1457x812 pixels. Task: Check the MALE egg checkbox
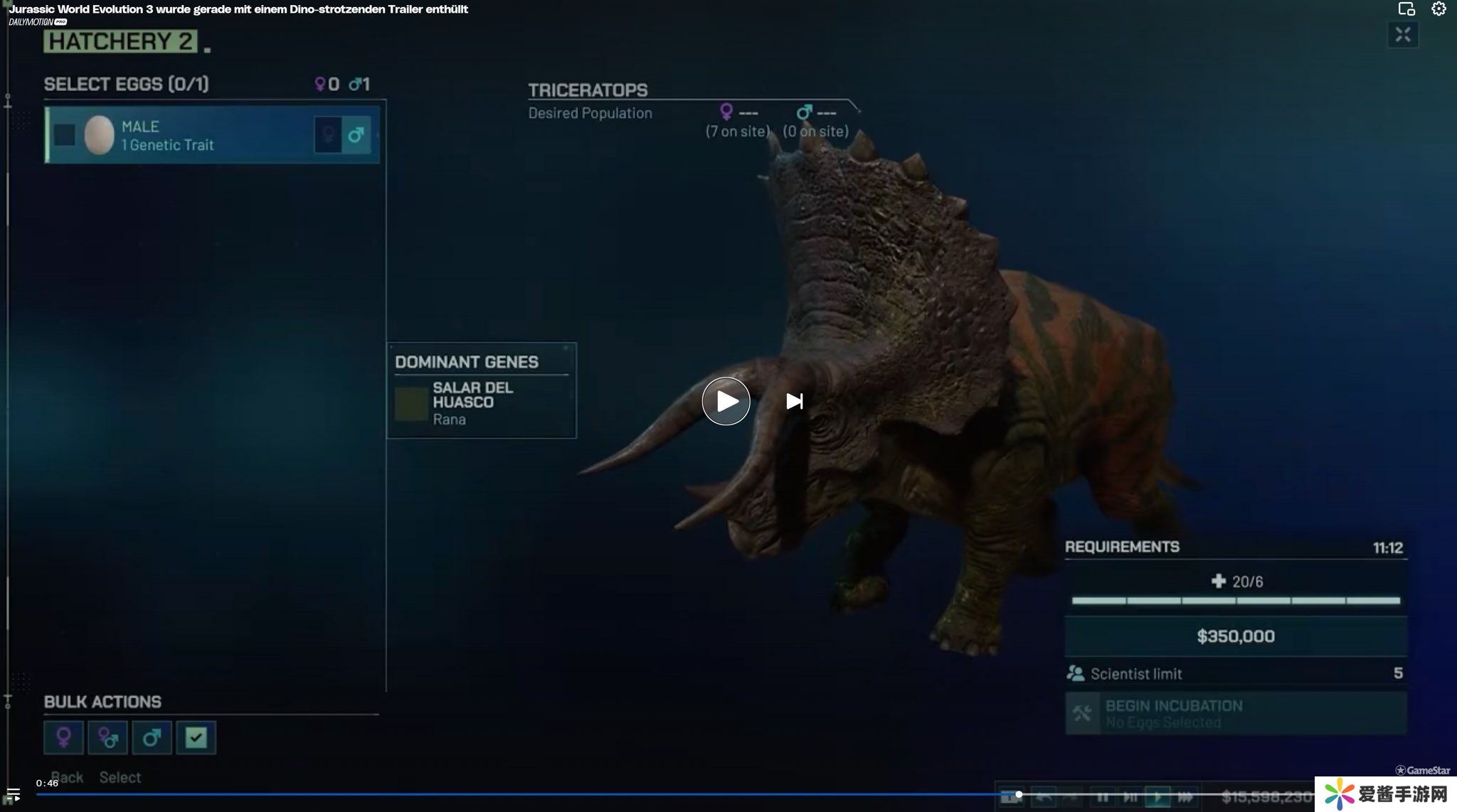[x=65, y=135]
